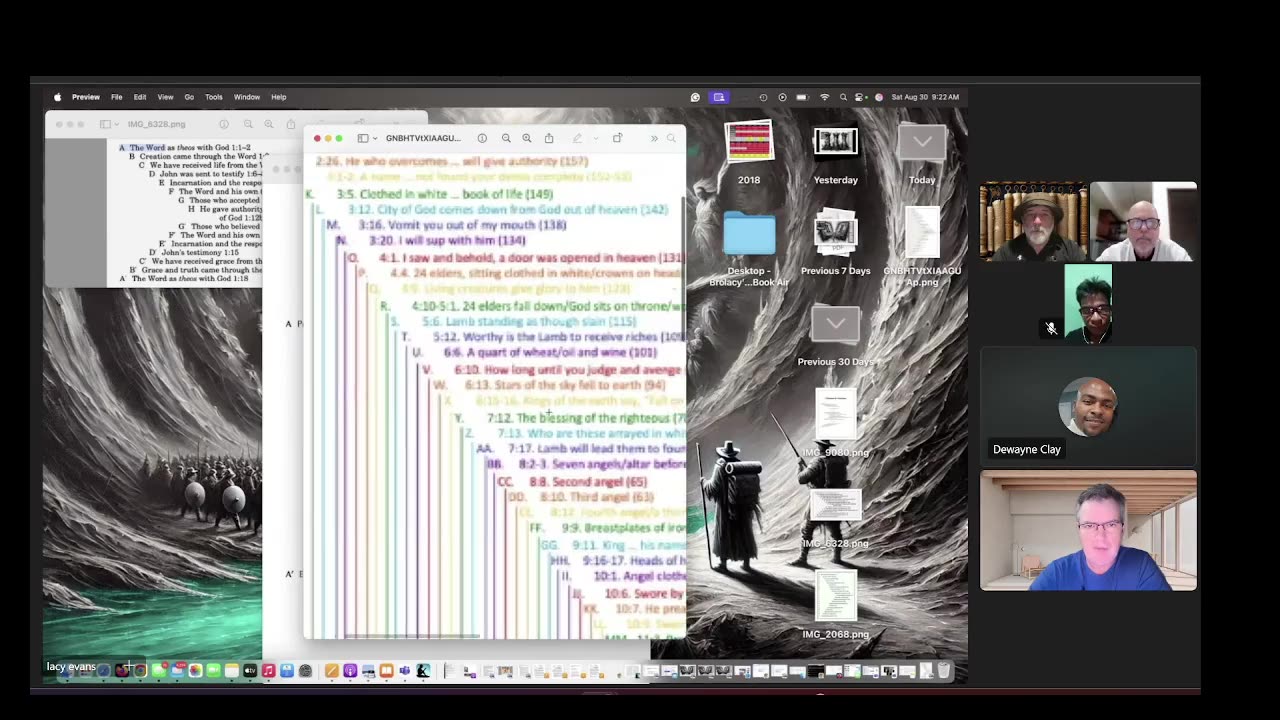
Task: Open the Go menu
Action: pyautogui.click(x=189, y=97)
